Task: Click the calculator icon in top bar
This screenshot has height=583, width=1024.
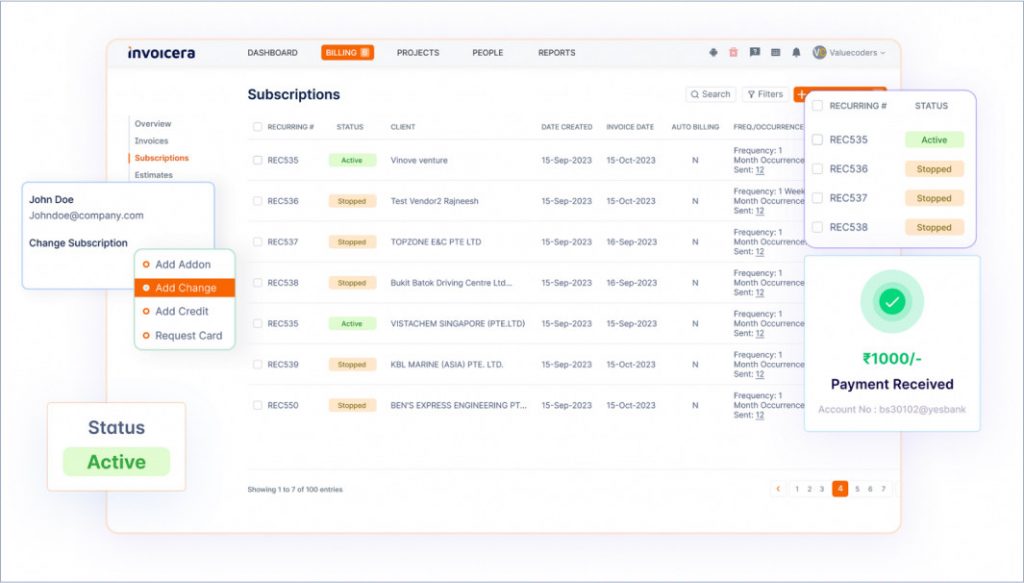Action: [x=776, y=52]
